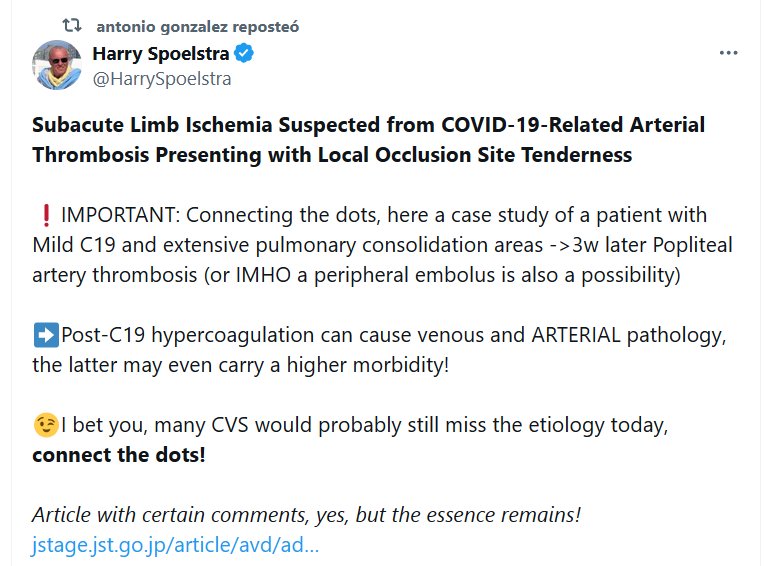Open the three-dot more options menu
The image size is (764, 566).
[728, 53]
